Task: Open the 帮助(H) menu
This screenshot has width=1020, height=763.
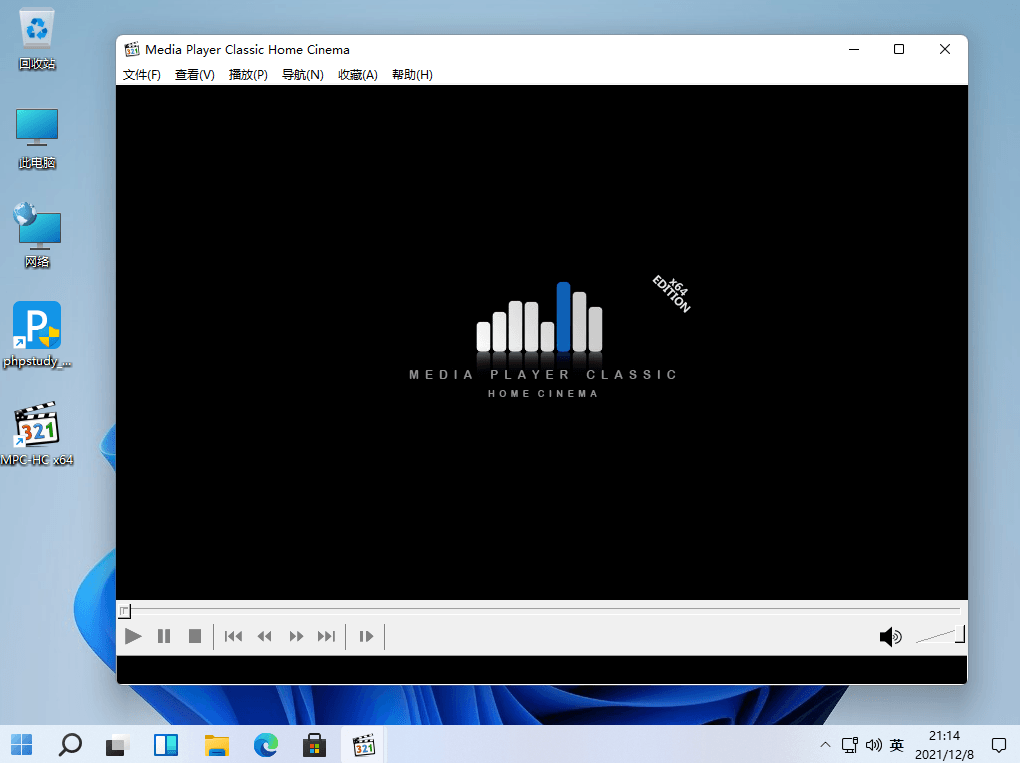Action: tap(412, 75)
